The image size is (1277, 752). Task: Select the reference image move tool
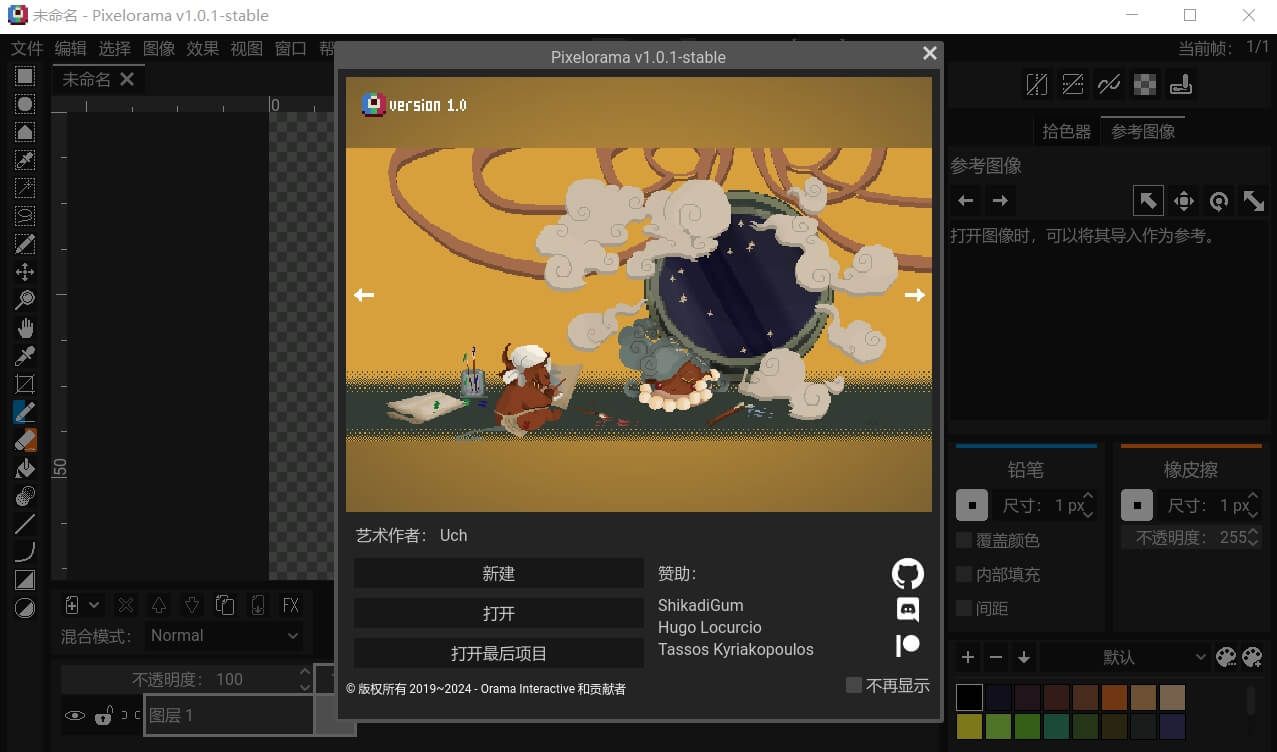coord(1184,201)
